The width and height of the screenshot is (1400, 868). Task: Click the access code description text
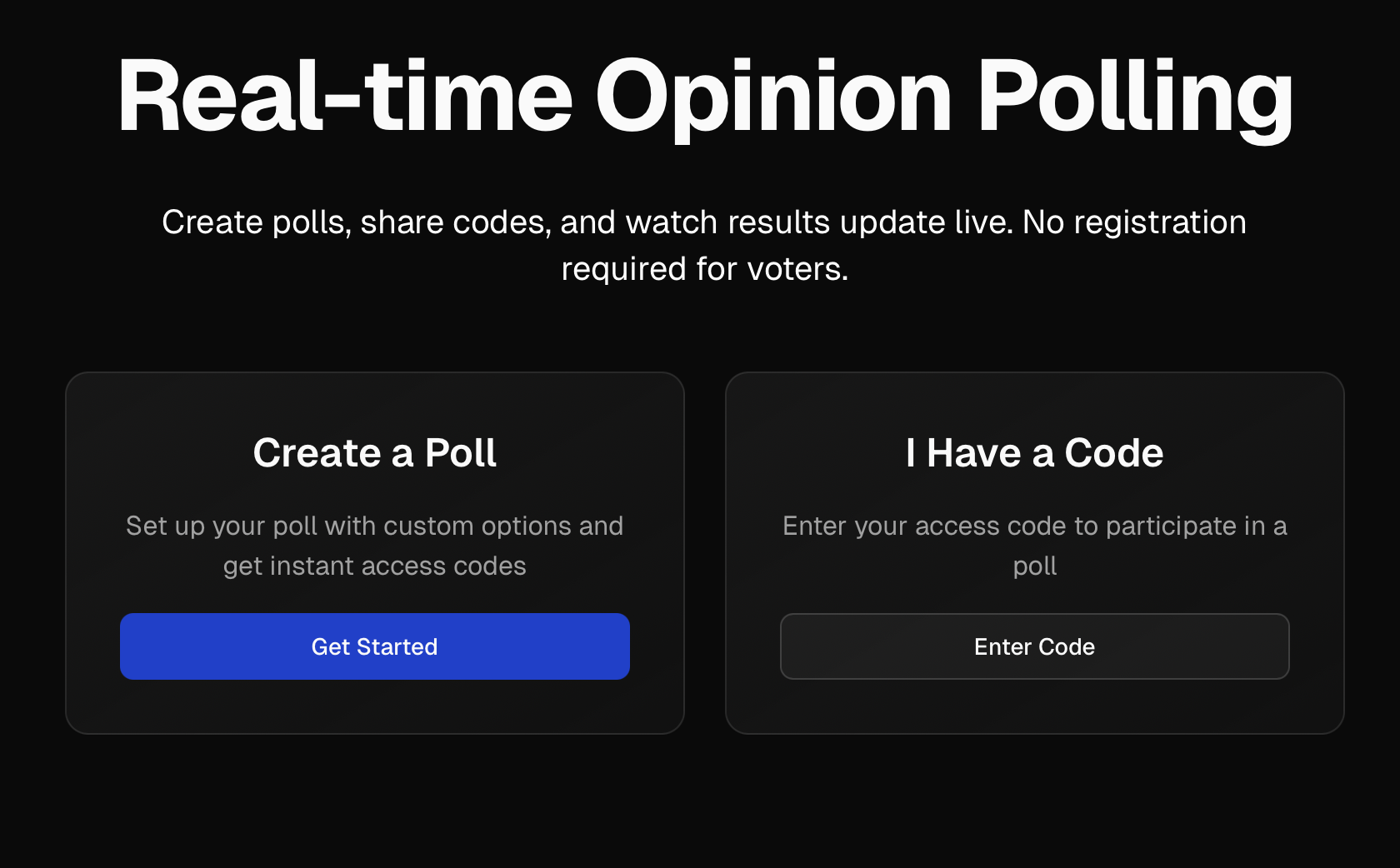(x=1034, y=546)
